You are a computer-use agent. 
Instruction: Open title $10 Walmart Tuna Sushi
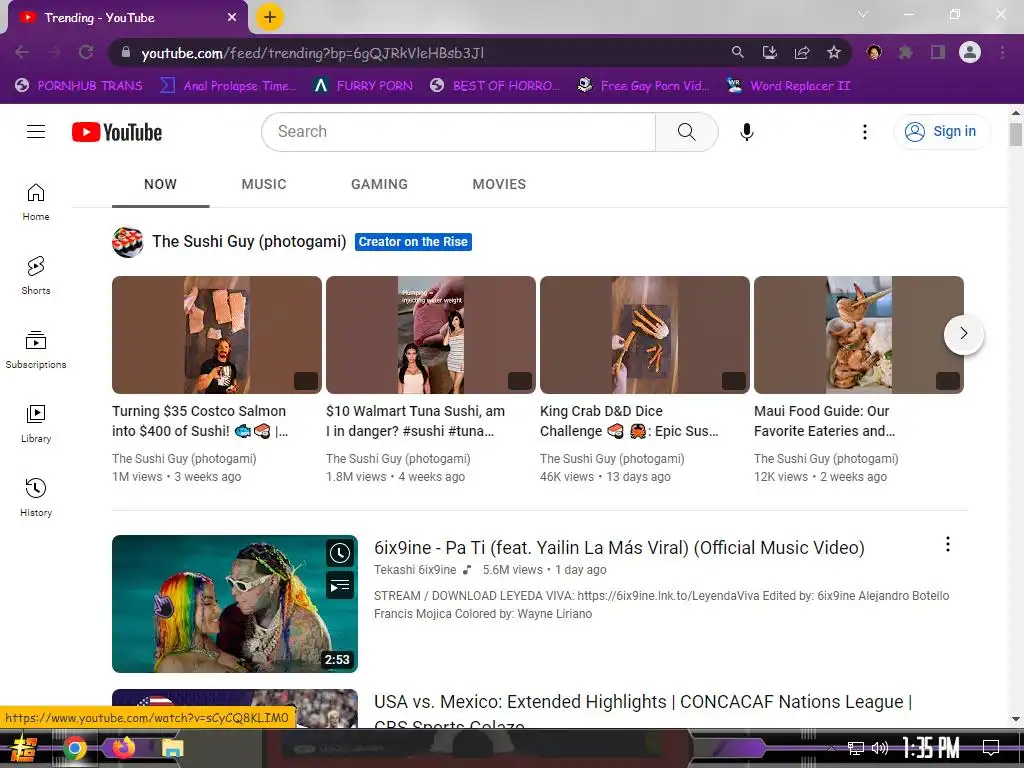(x=415, y=421)
